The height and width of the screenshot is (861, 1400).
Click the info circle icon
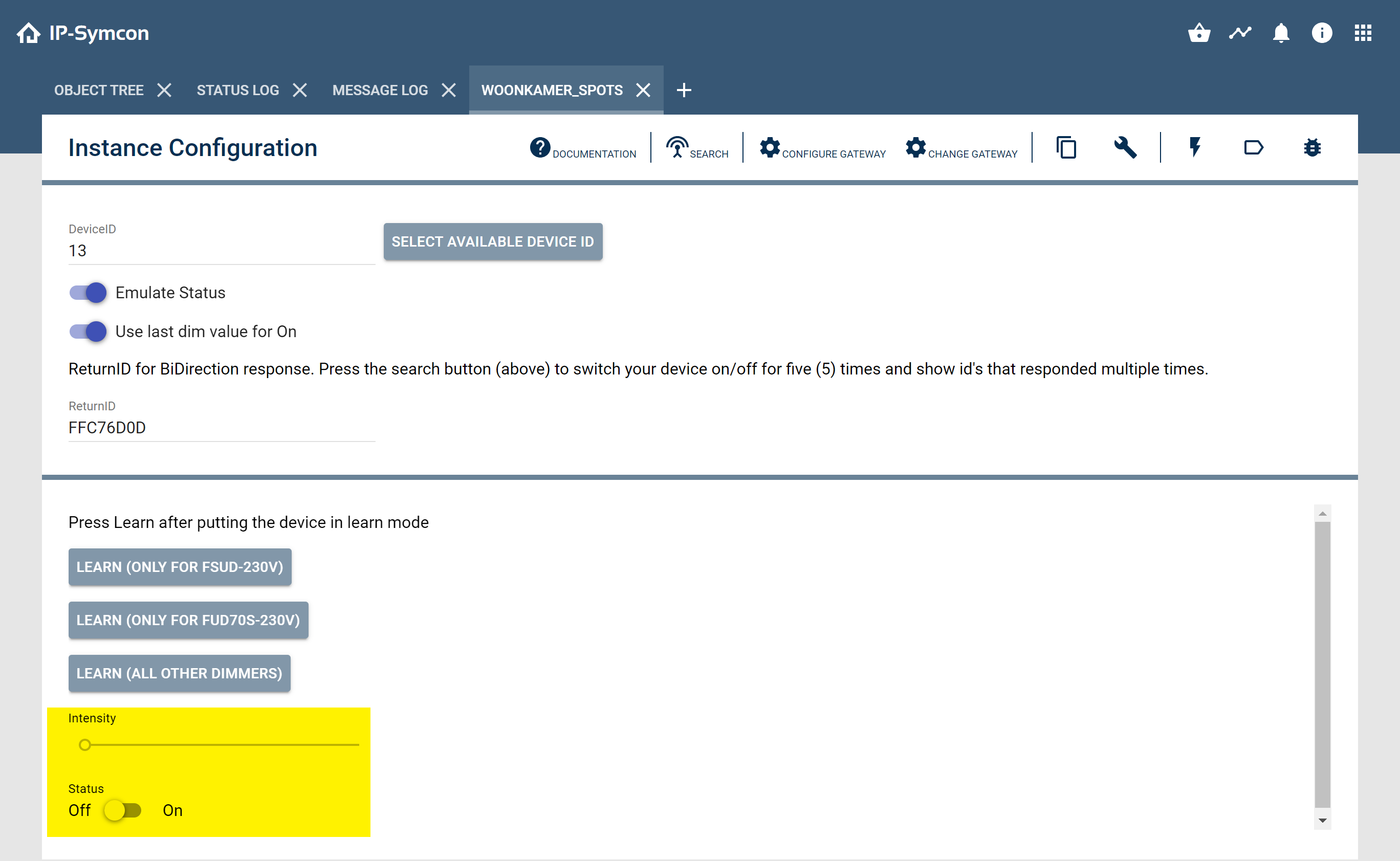pyautogui.click(x=1322, y=33)
